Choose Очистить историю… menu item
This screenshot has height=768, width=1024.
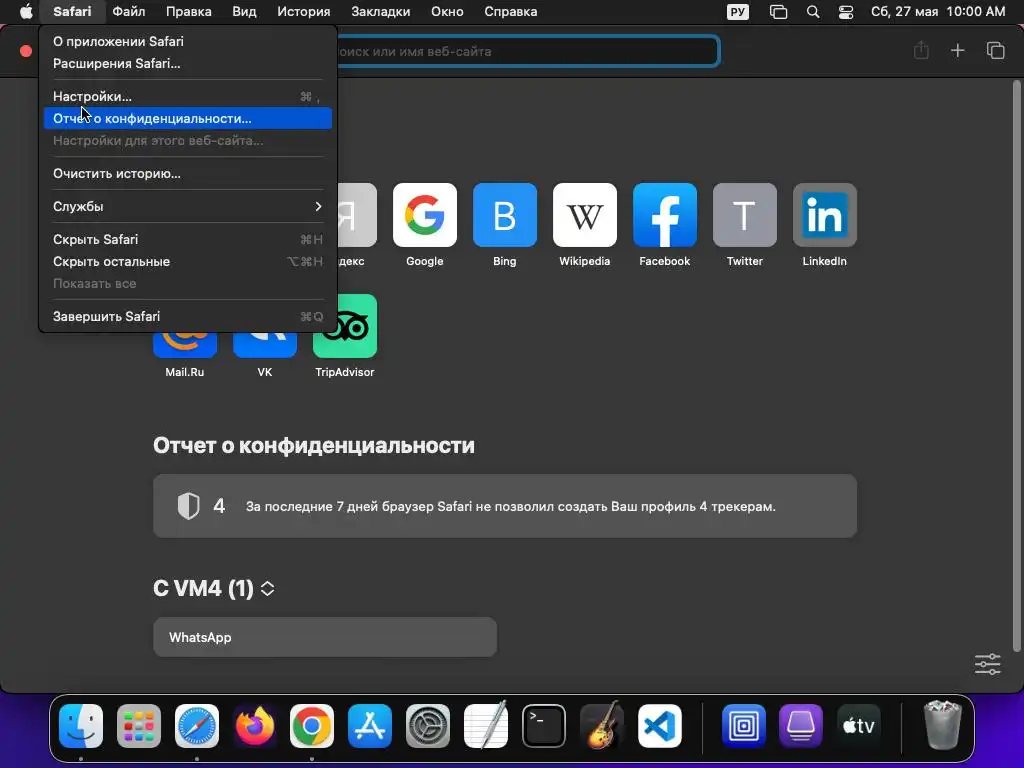click(x=187, y=174)
